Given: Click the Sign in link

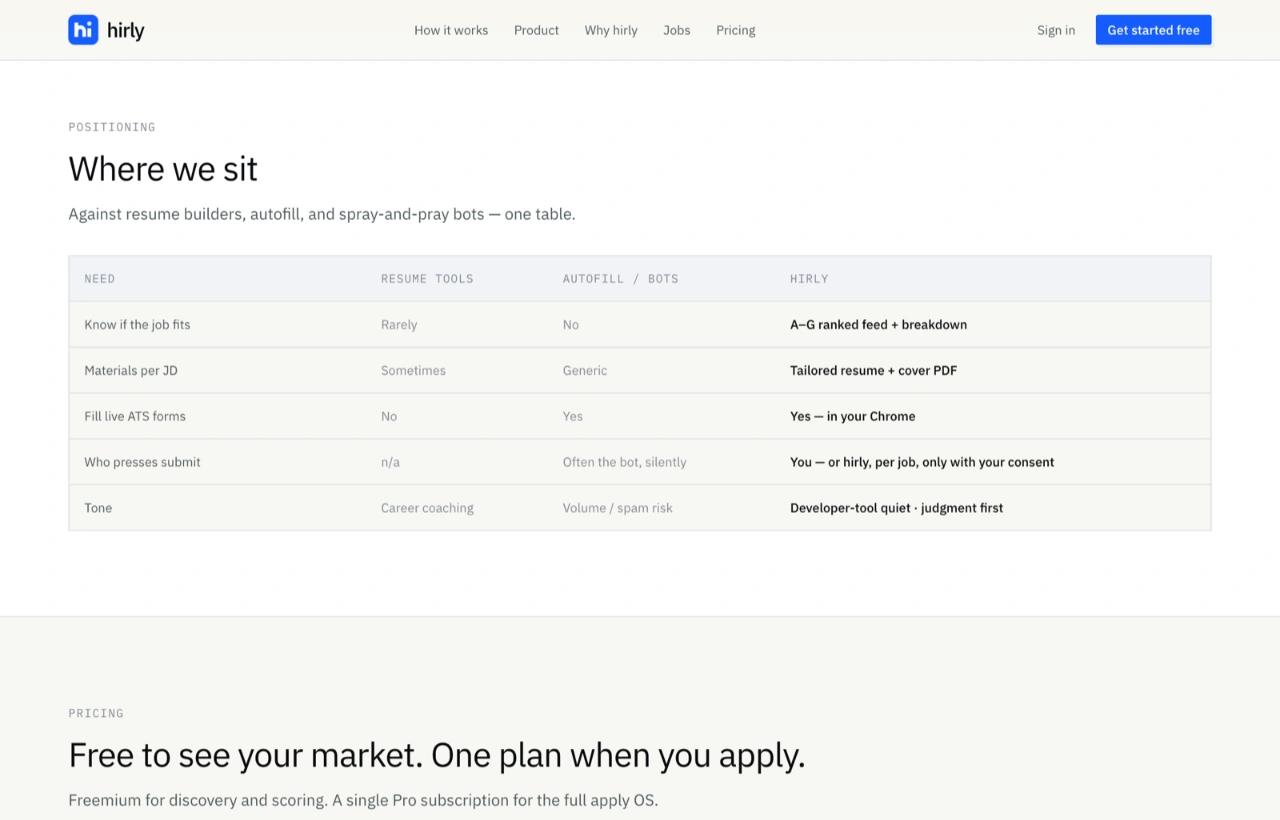Looking at the screenshot, I should point(1056,30).
